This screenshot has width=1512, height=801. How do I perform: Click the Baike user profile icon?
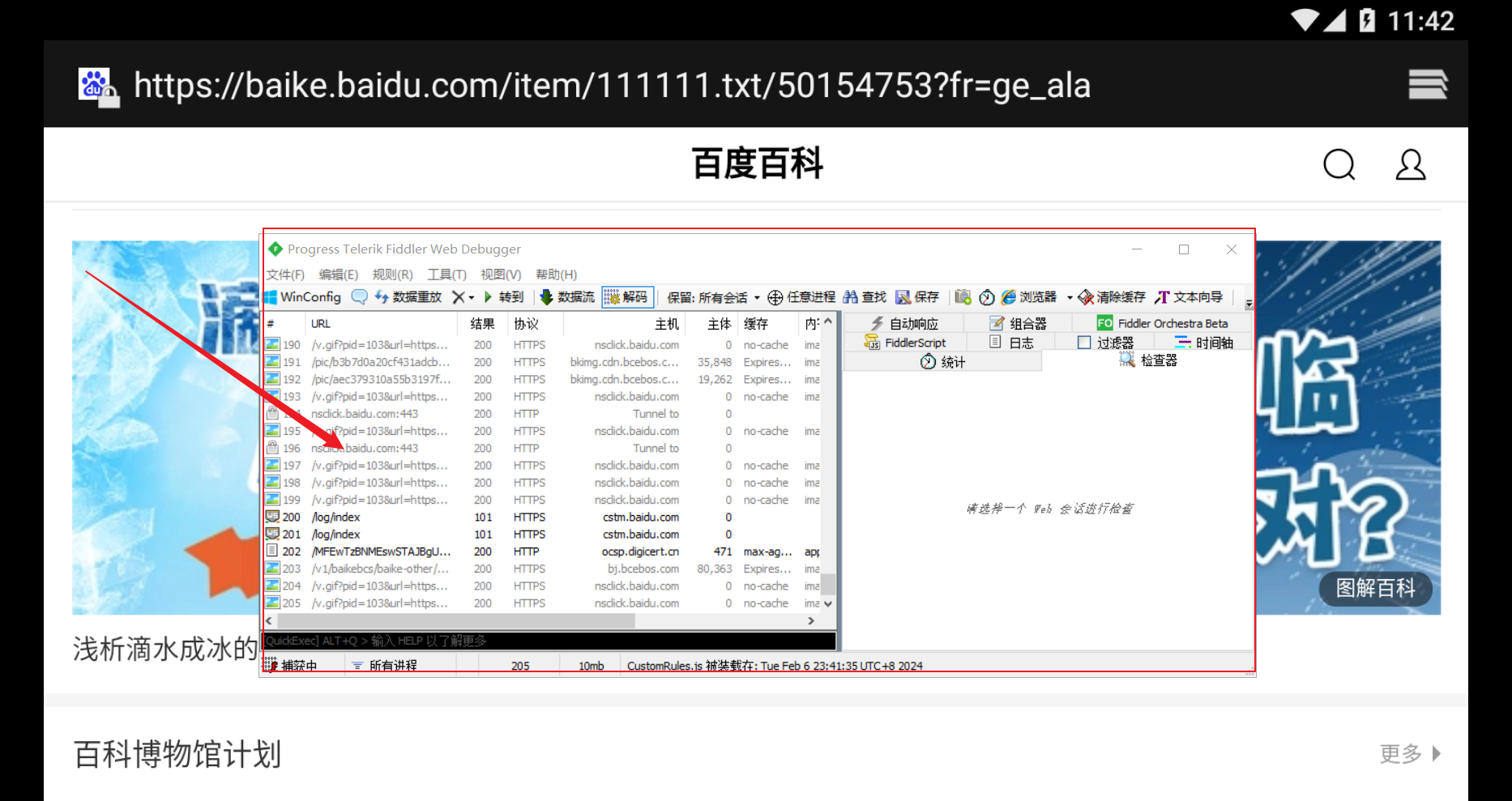1410,165
